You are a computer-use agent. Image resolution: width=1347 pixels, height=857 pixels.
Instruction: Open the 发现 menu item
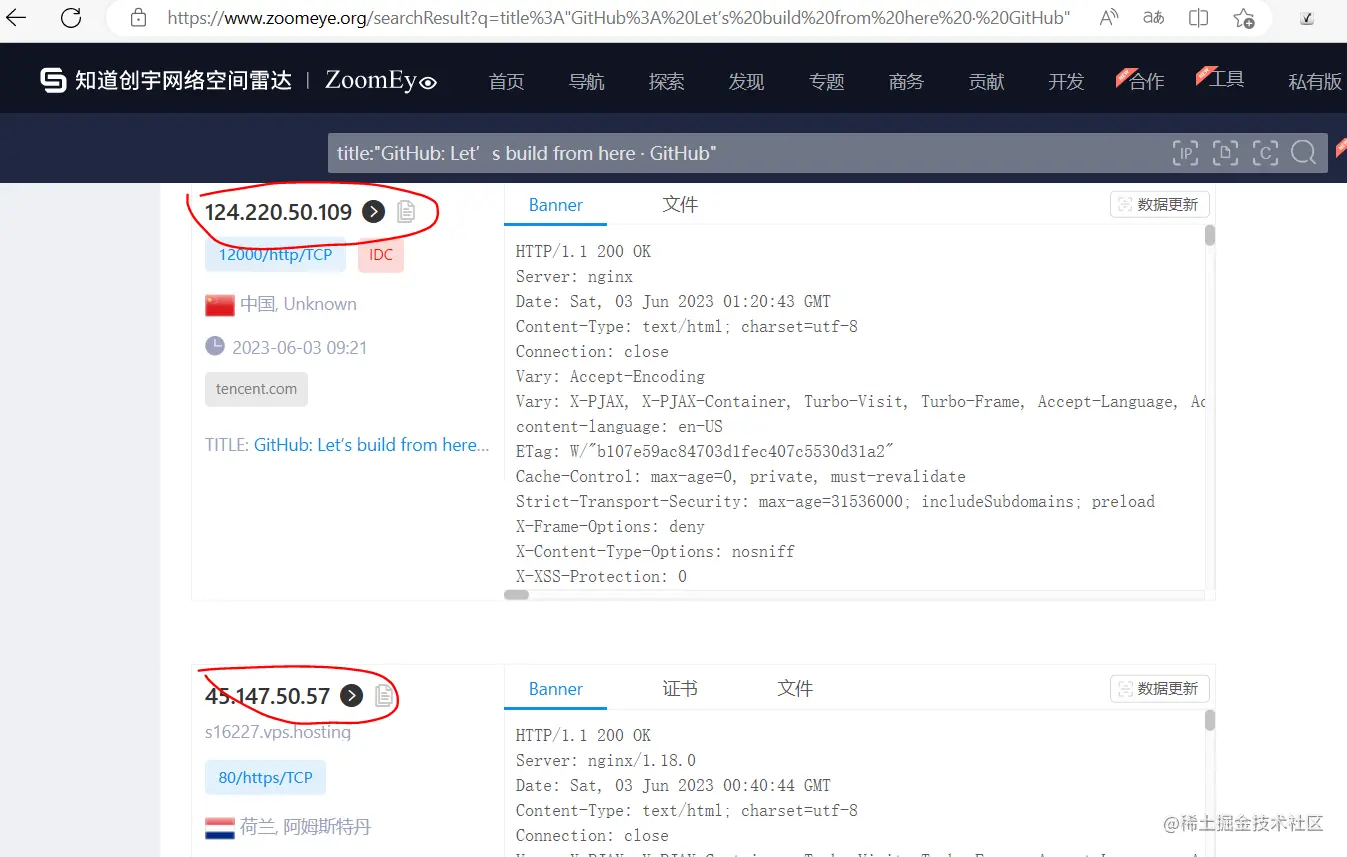[x=746, y=82]
